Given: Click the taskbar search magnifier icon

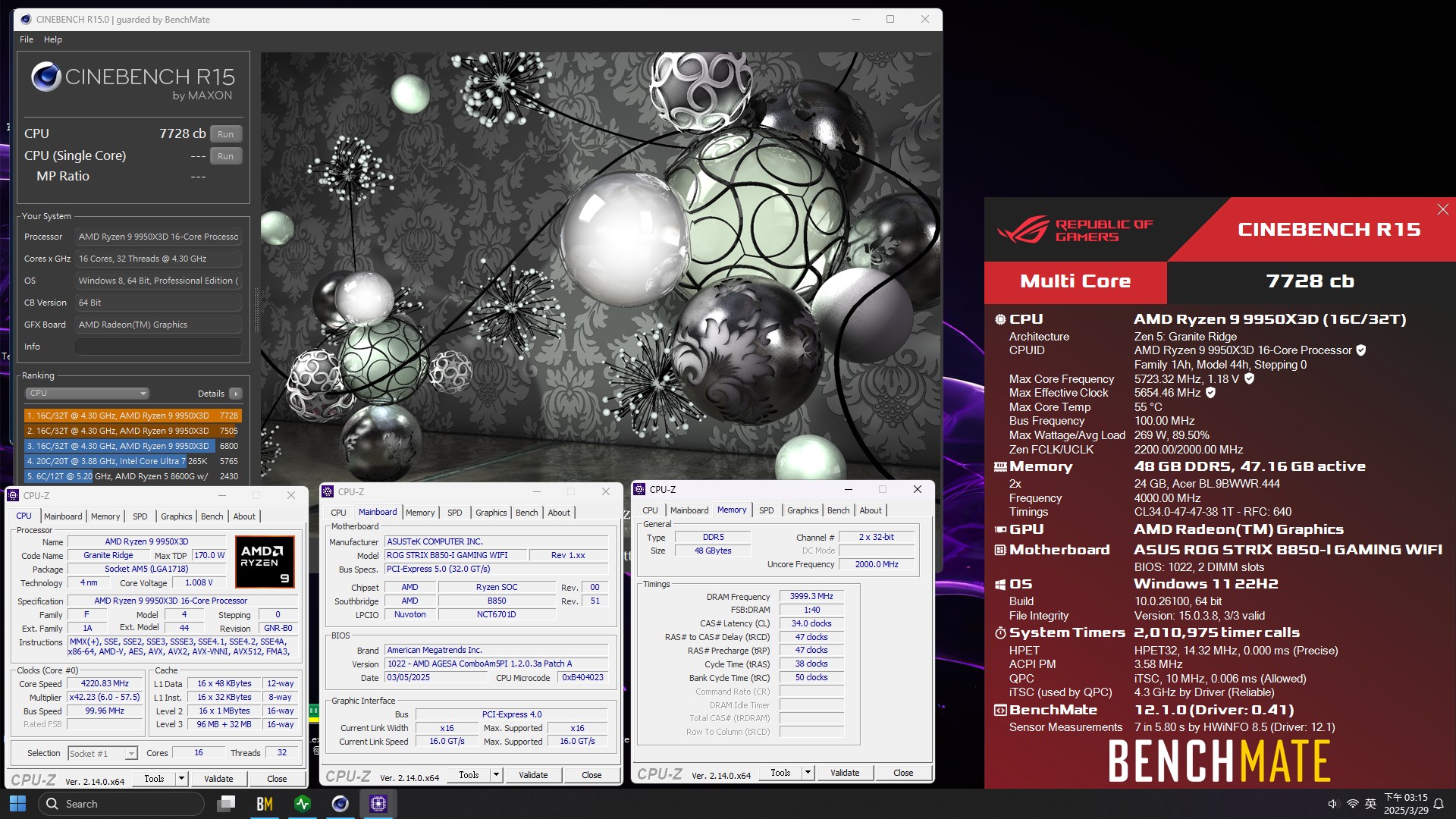Looking at the screenshot, I should click(x=52, y=804).
